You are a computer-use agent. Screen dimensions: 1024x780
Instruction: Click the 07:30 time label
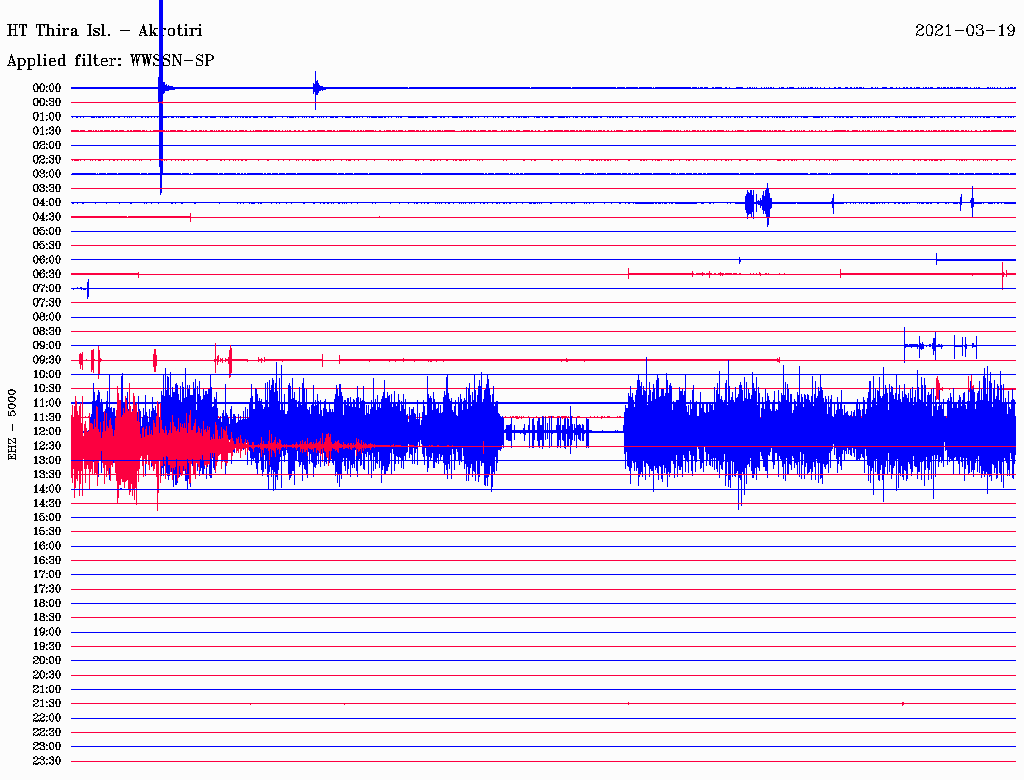click(x=47, y=302)
